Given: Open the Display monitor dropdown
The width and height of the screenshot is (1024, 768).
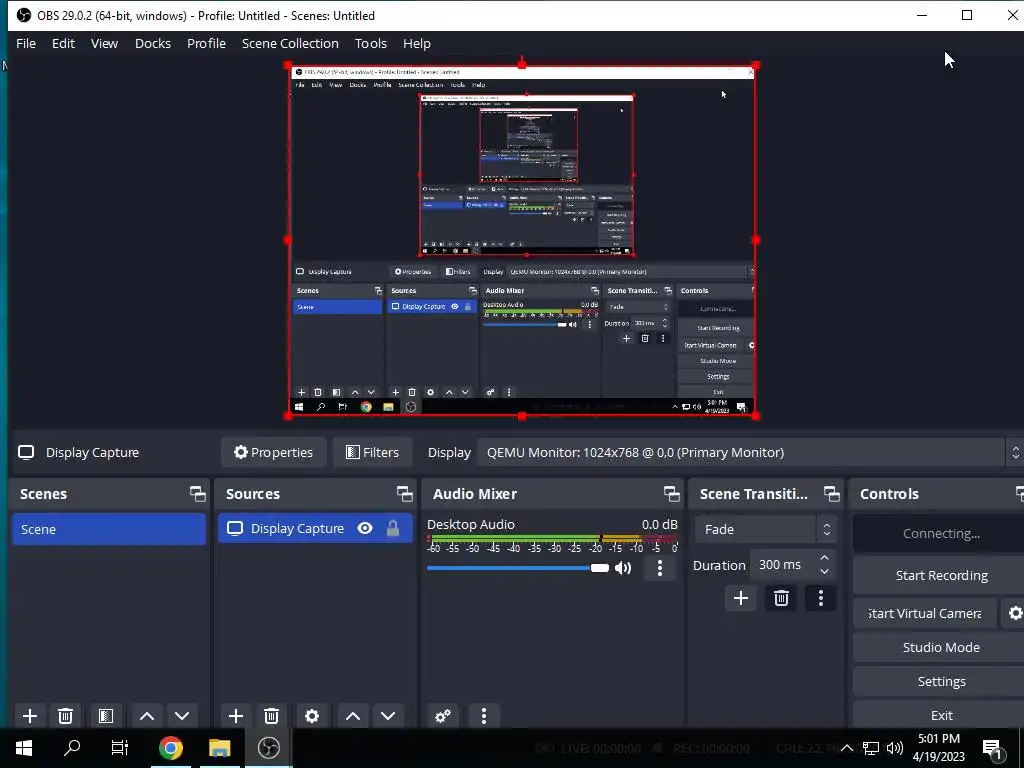Looking at the screenshot, I should click(x=750, y=452).
